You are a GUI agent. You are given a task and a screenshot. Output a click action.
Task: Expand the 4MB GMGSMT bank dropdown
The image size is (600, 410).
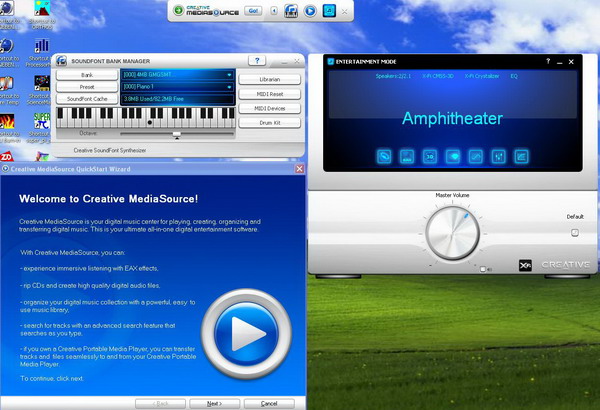229,75
